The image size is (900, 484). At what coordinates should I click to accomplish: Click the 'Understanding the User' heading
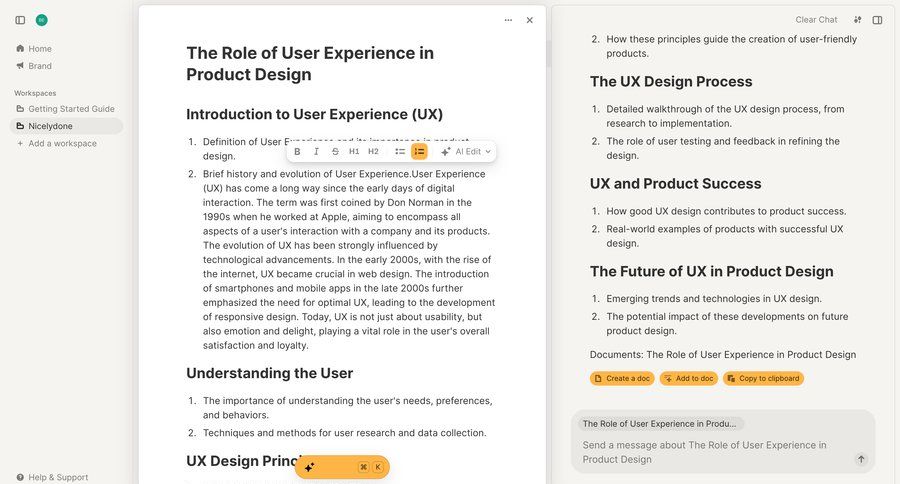pyautogui.click(x=269, y=373)
